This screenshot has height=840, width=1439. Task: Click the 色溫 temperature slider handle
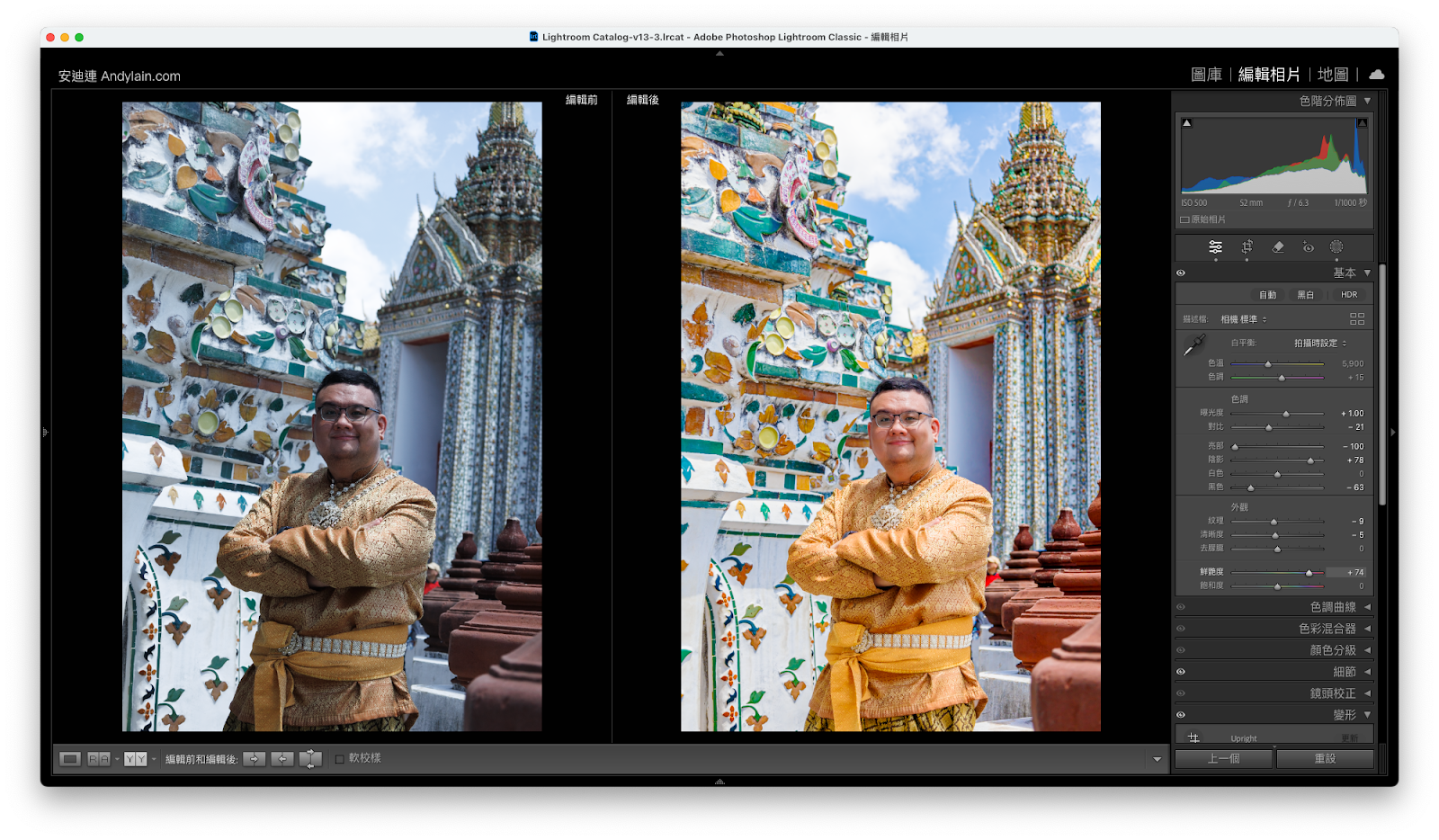click(x=1268, y=364)
